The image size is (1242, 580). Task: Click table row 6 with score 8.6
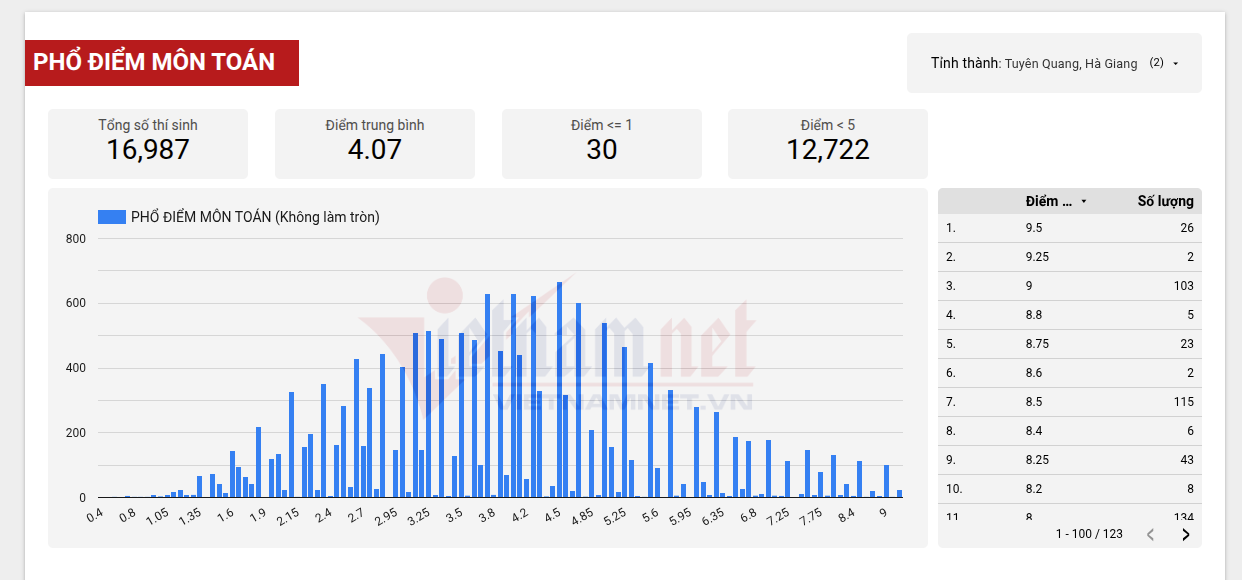click(1070, 373)
